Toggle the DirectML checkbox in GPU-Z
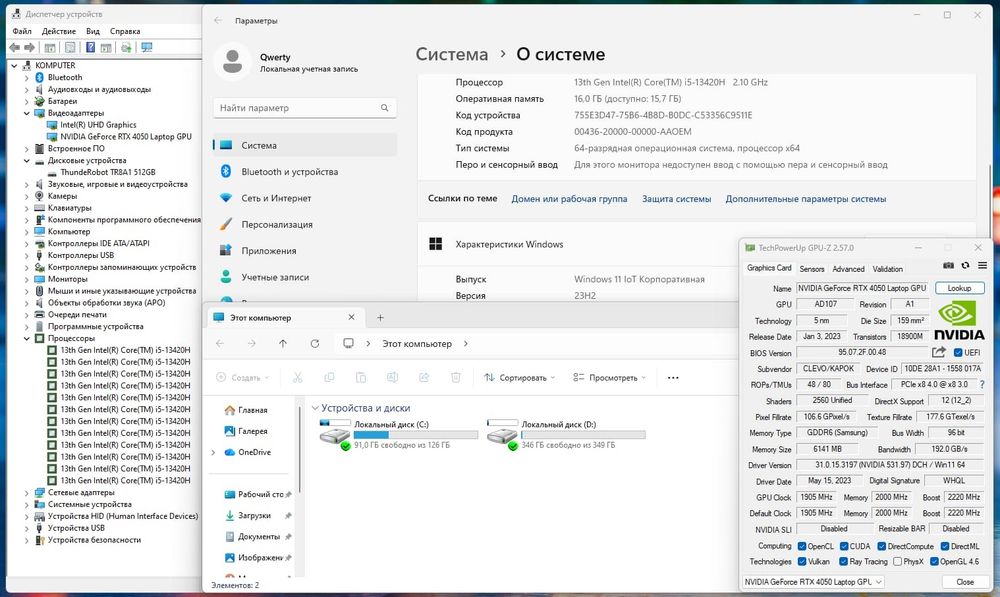 point(945,546)
